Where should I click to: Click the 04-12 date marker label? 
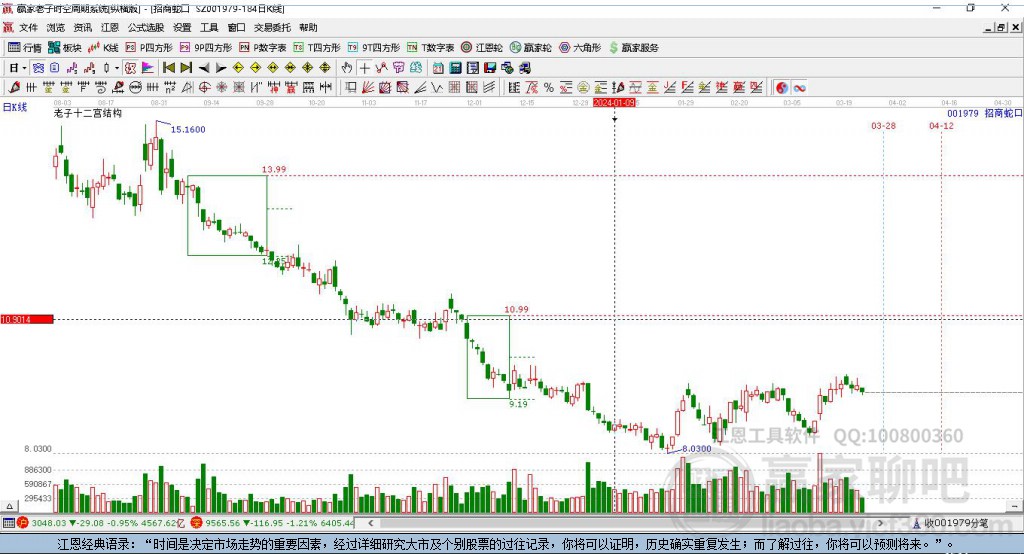point(941,125)
